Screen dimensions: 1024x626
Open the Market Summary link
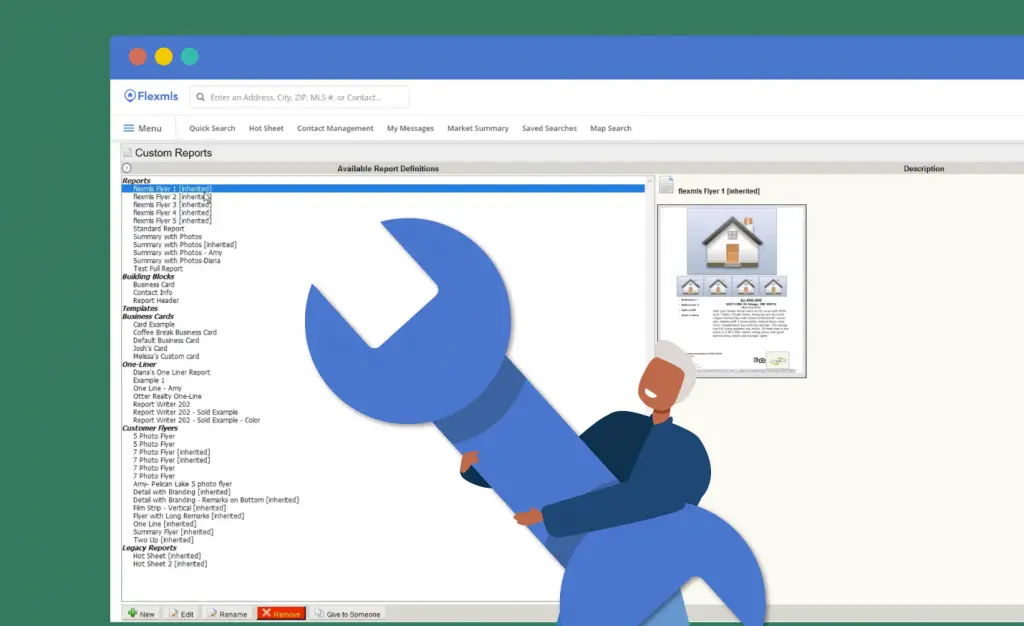tap(478, 129)
